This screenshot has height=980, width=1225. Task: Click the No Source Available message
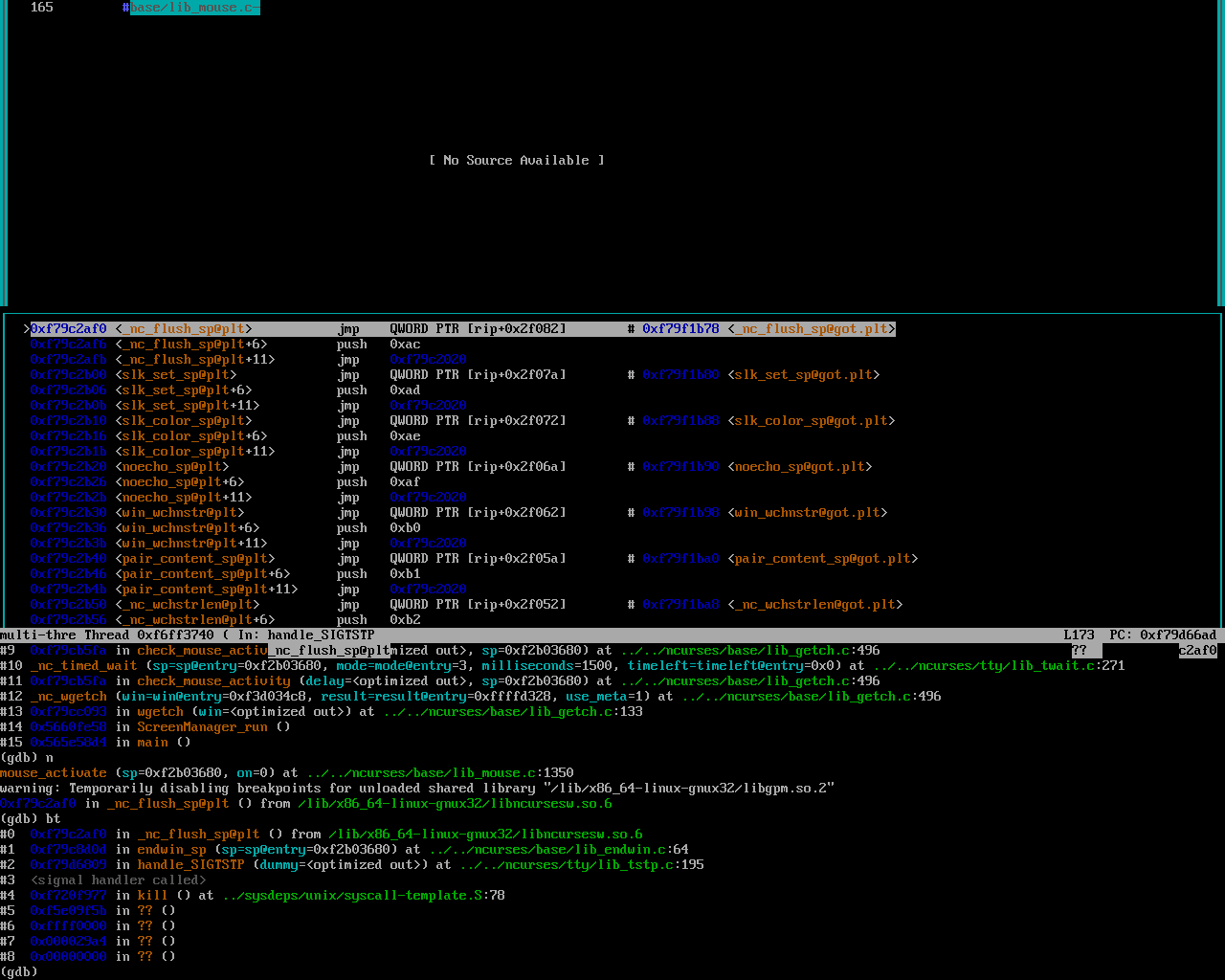pyautogui.click(x=517, y=161)
